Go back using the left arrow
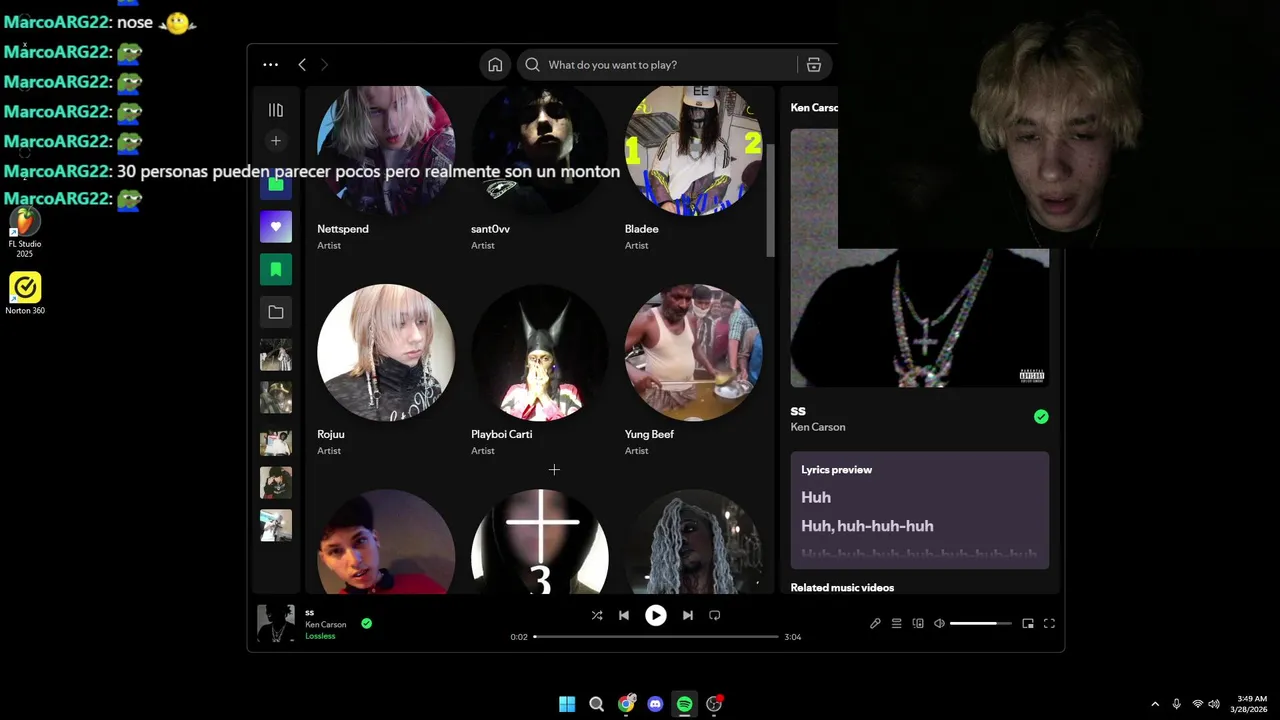This screenshot has height=720, width=1280. click(x=302, y=65)
